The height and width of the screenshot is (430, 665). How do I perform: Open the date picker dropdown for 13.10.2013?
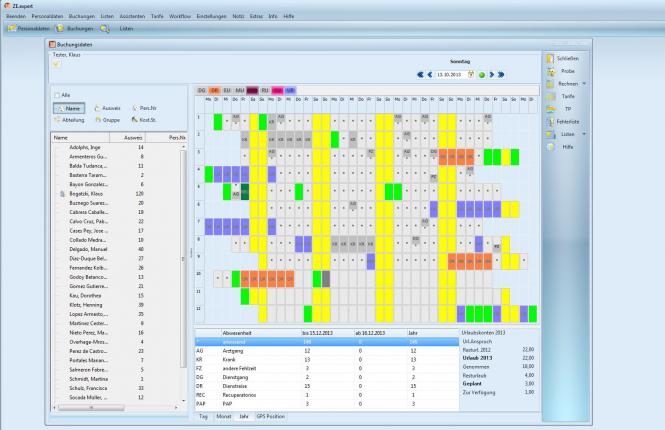(x=471, y=74)
